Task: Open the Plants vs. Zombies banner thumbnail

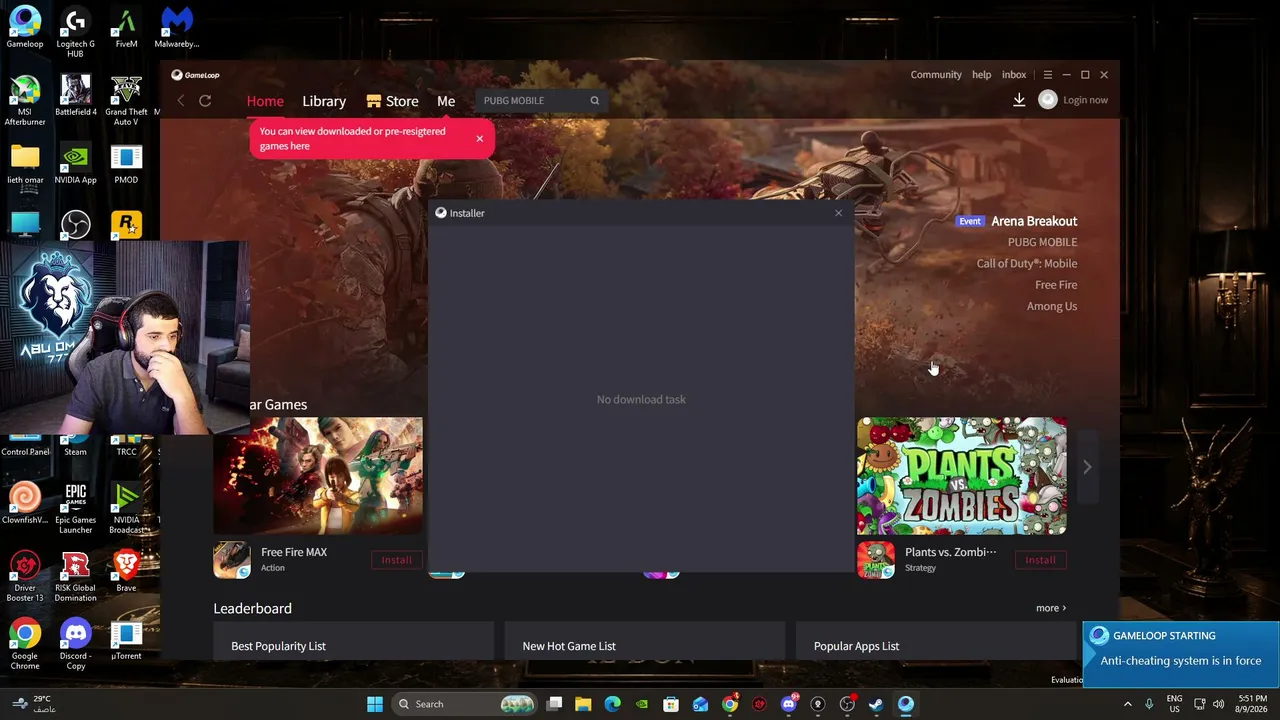Action: click(x=962, y=476)
